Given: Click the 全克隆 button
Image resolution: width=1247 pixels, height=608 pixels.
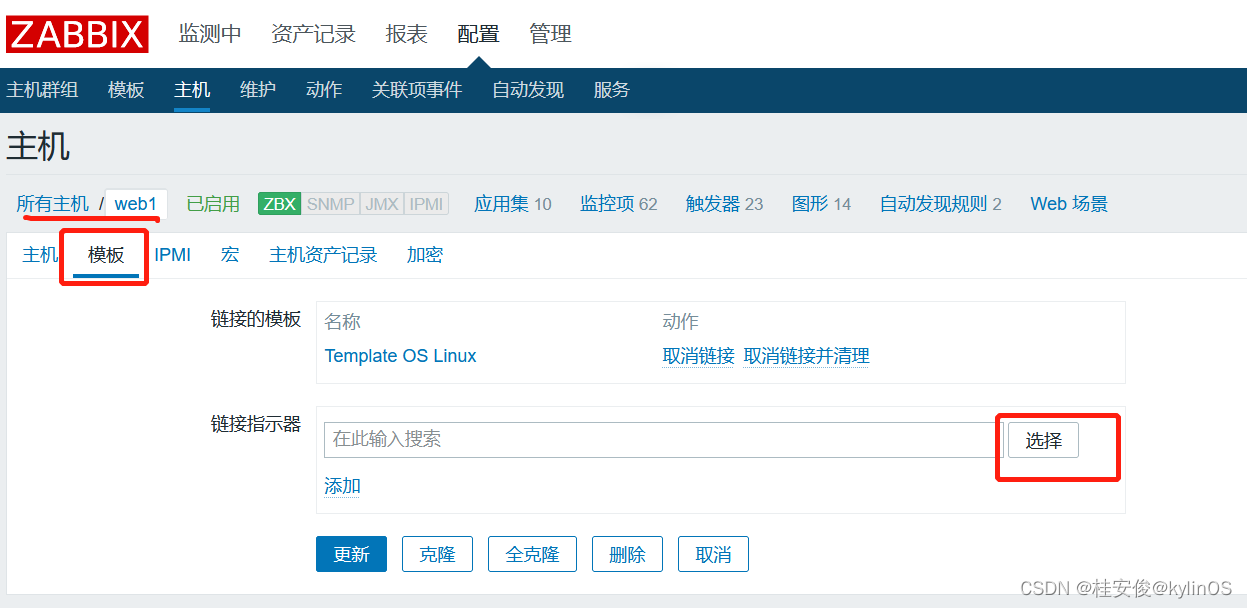Looking at the screenshot, I should click(x=532, y=554).
